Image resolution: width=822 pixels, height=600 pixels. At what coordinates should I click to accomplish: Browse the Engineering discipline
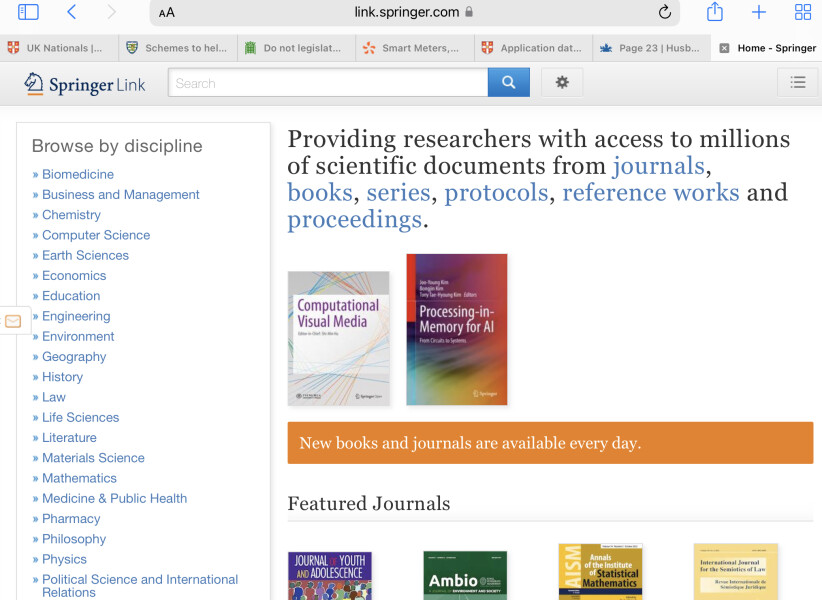76,317
